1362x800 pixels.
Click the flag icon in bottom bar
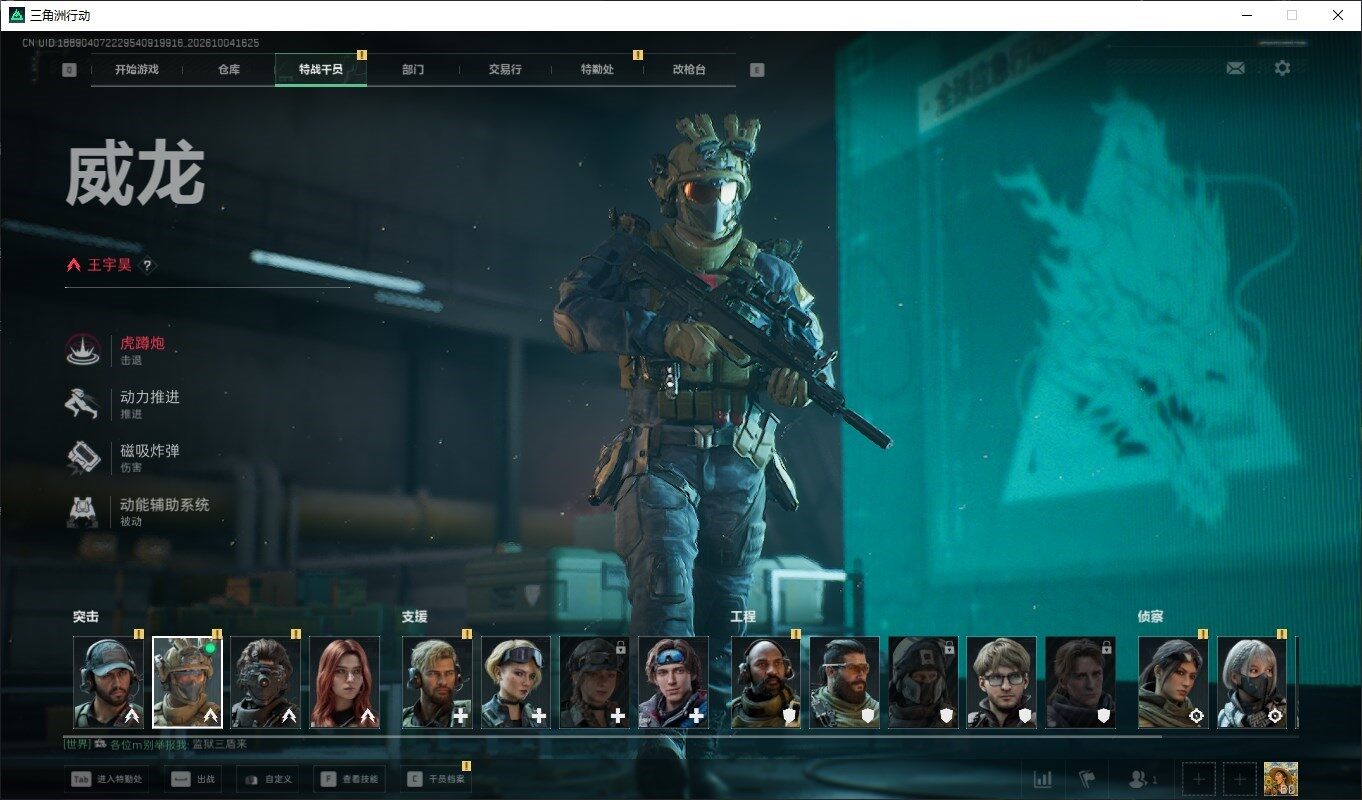[1086, 779]
